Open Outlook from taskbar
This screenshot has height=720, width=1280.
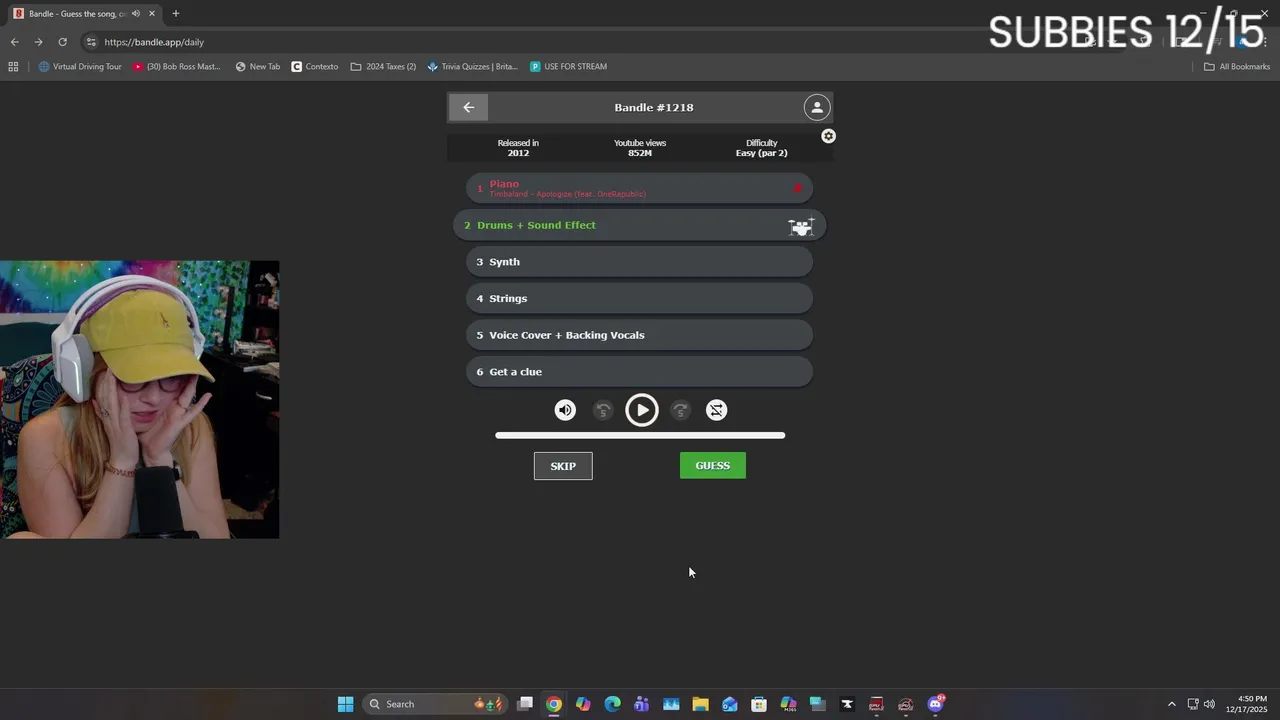tap(729, 704)
